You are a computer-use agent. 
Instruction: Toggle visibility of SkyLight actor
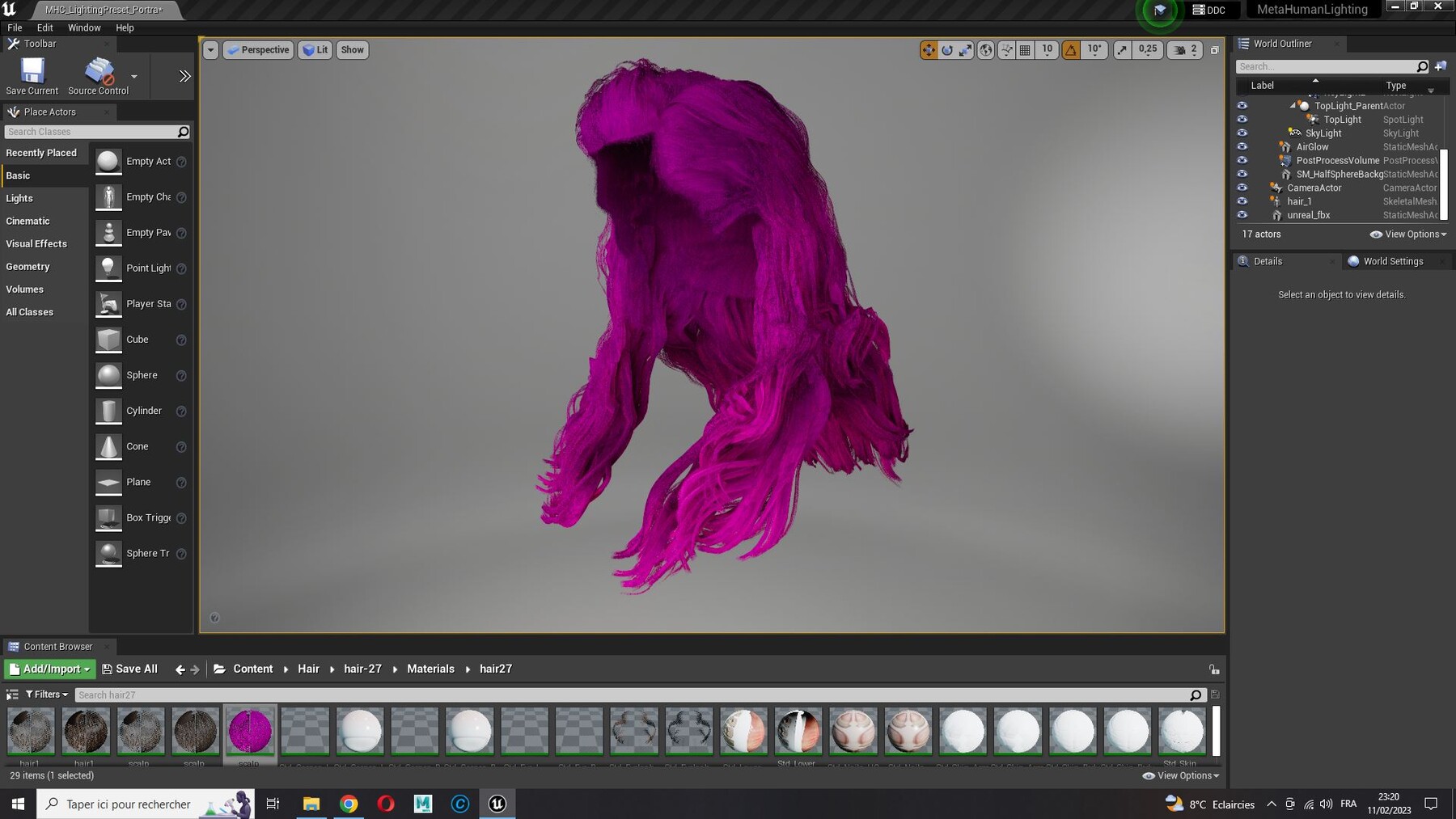1242,133
